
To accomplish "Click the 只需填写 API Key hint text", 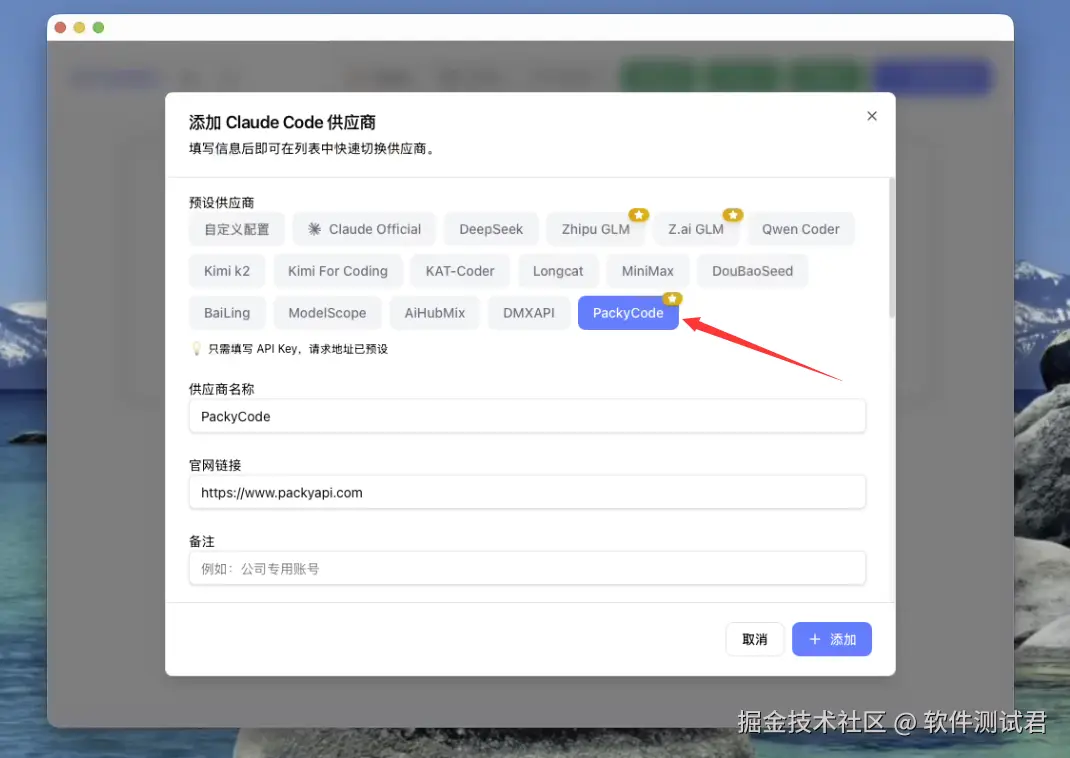I will [298, 349].
